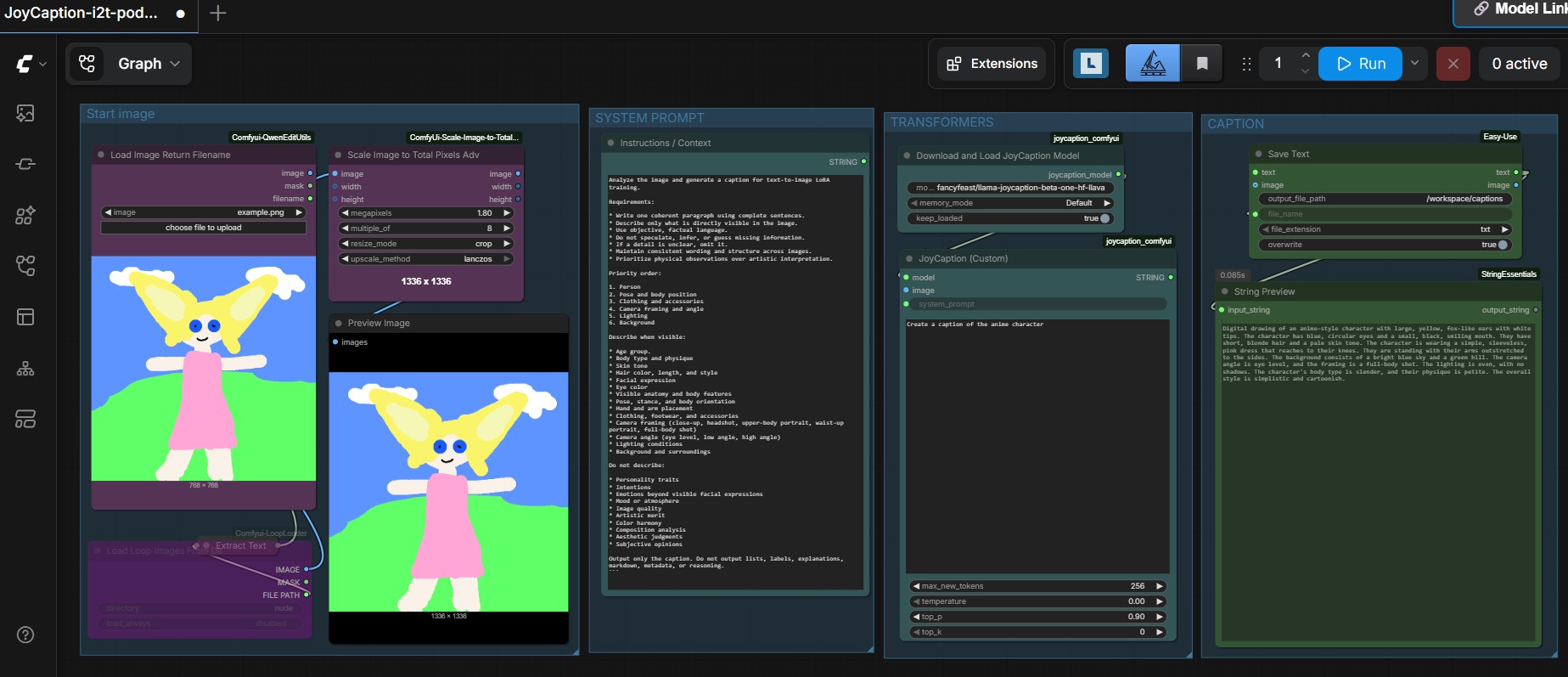1568x677 pixels.
Task: Open the generated media assets sidebar icon
Action: [25, 113]
